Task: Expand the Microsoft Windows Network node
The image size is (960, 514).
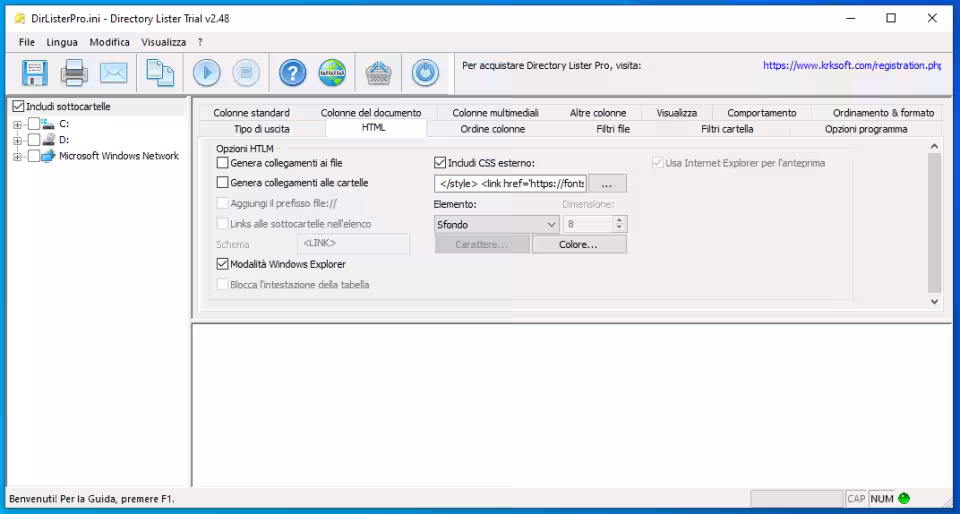Action: click(x=17, y=156)
